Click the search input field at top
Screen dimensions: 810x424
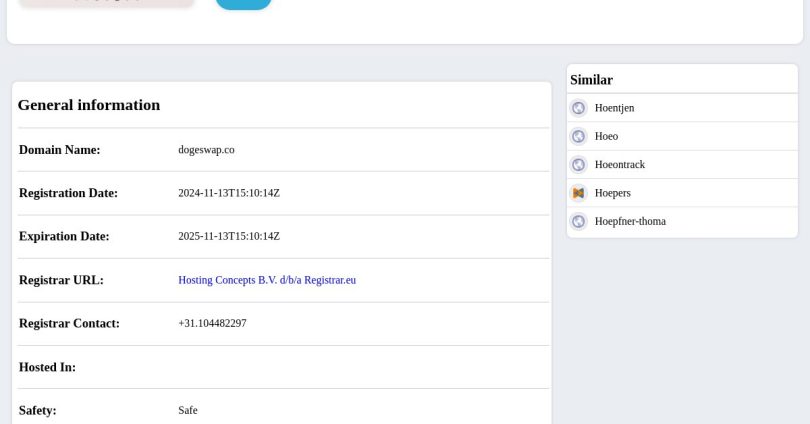(x=107, y=3)
